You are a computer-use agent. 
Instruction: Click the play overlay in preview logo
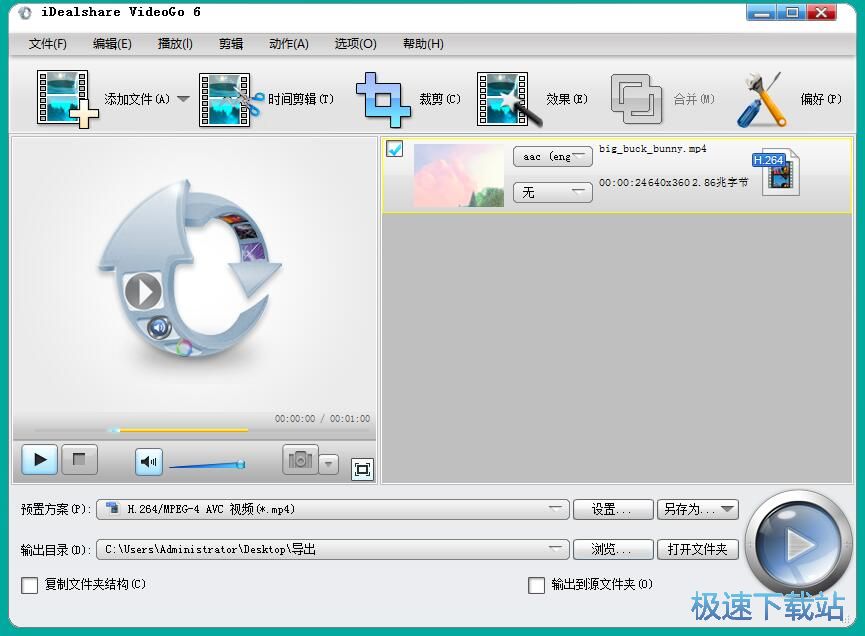(143, 291)
